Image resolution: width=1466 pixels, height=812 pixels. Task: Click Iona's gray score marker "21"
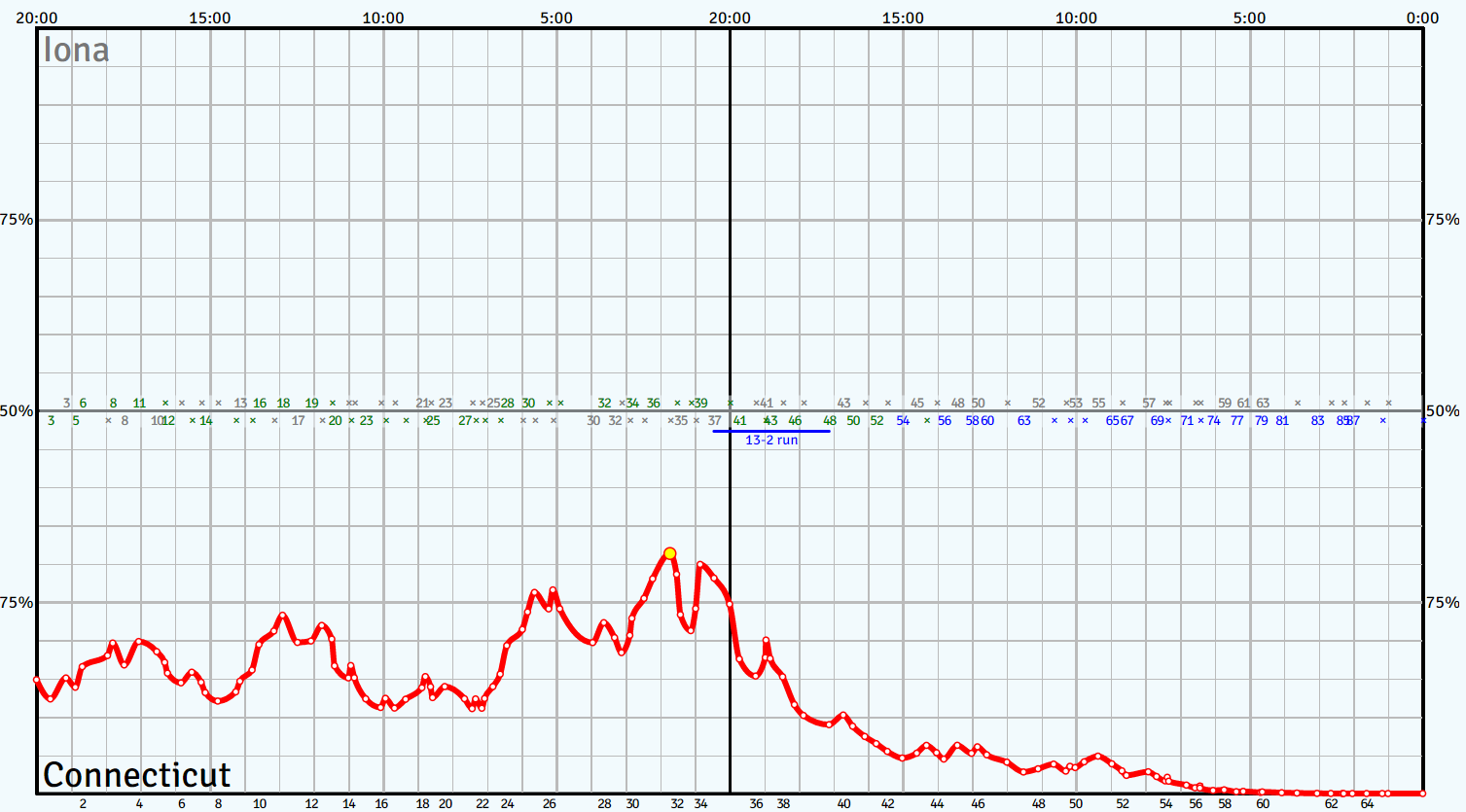(x=422, y=403)
